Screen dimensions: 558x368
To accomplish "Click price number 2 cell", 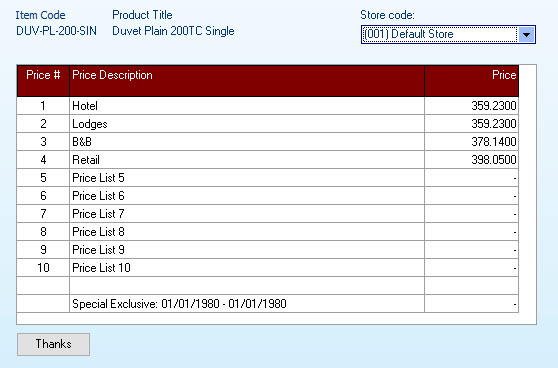I will [43, 124].
